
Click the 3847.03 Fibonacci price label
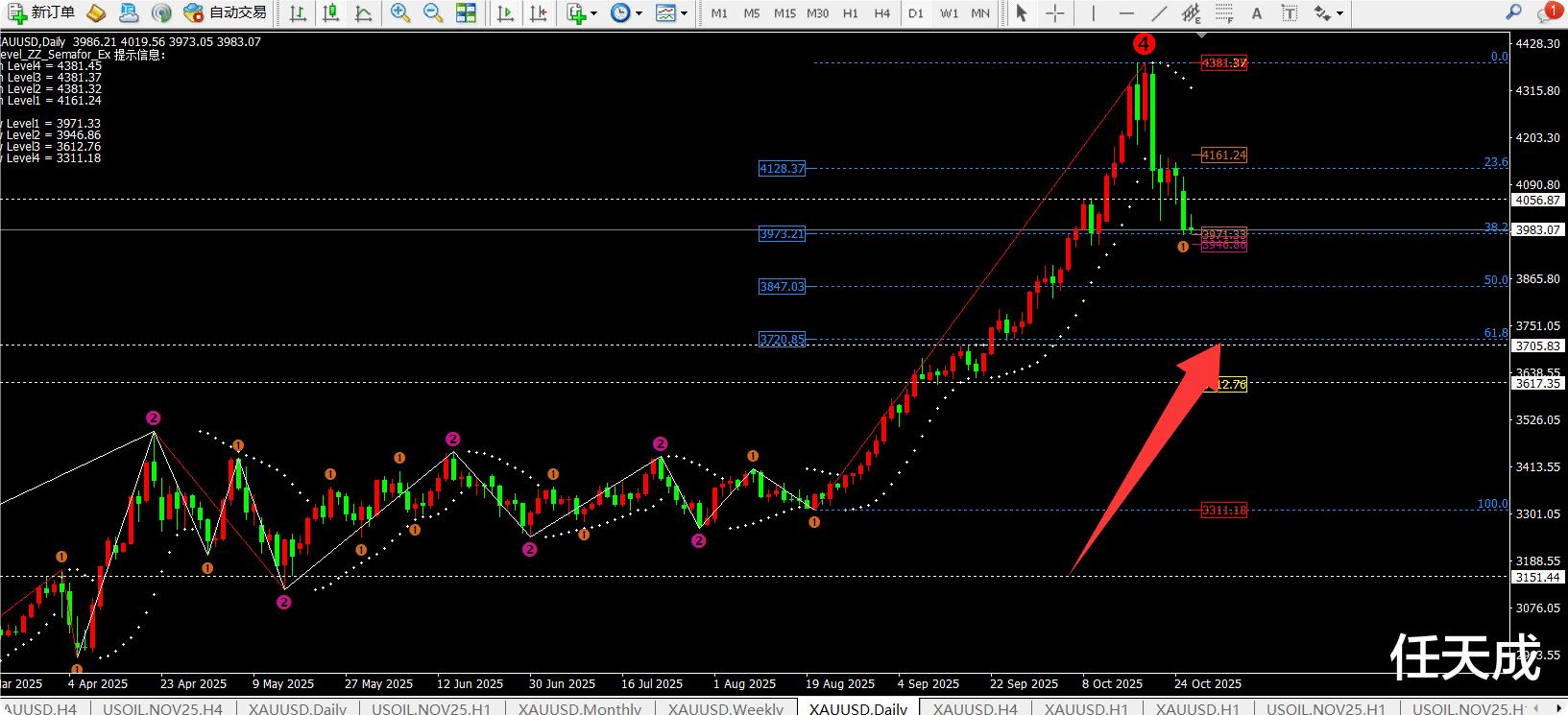point(783,286)
